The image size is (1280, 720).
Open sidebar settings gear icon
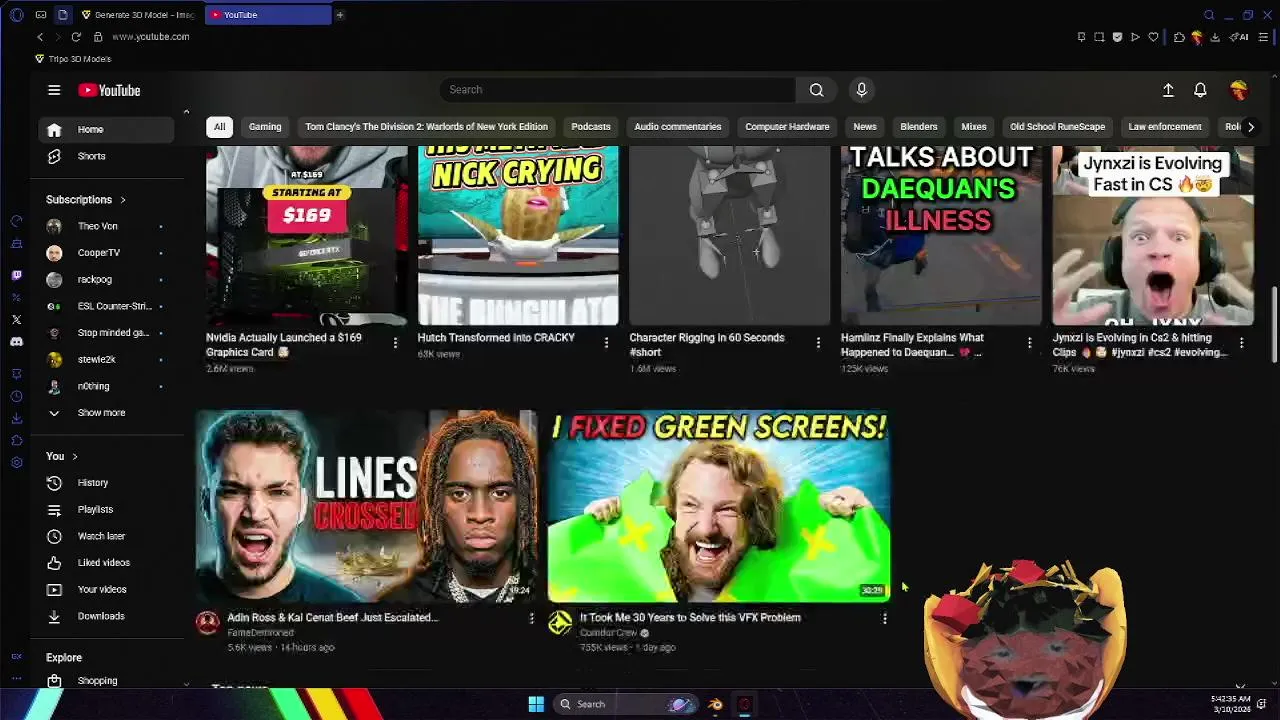pos(16,462)
